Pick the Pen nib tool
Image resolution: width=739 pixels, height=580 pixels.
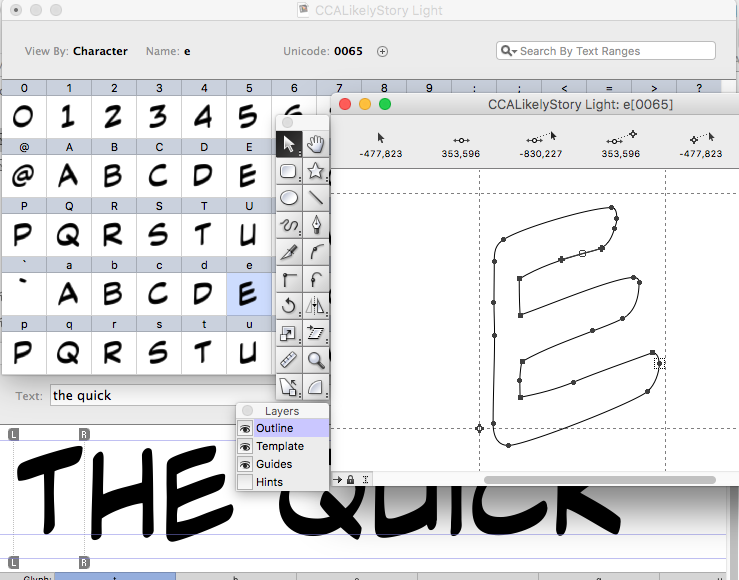point(316,225)
